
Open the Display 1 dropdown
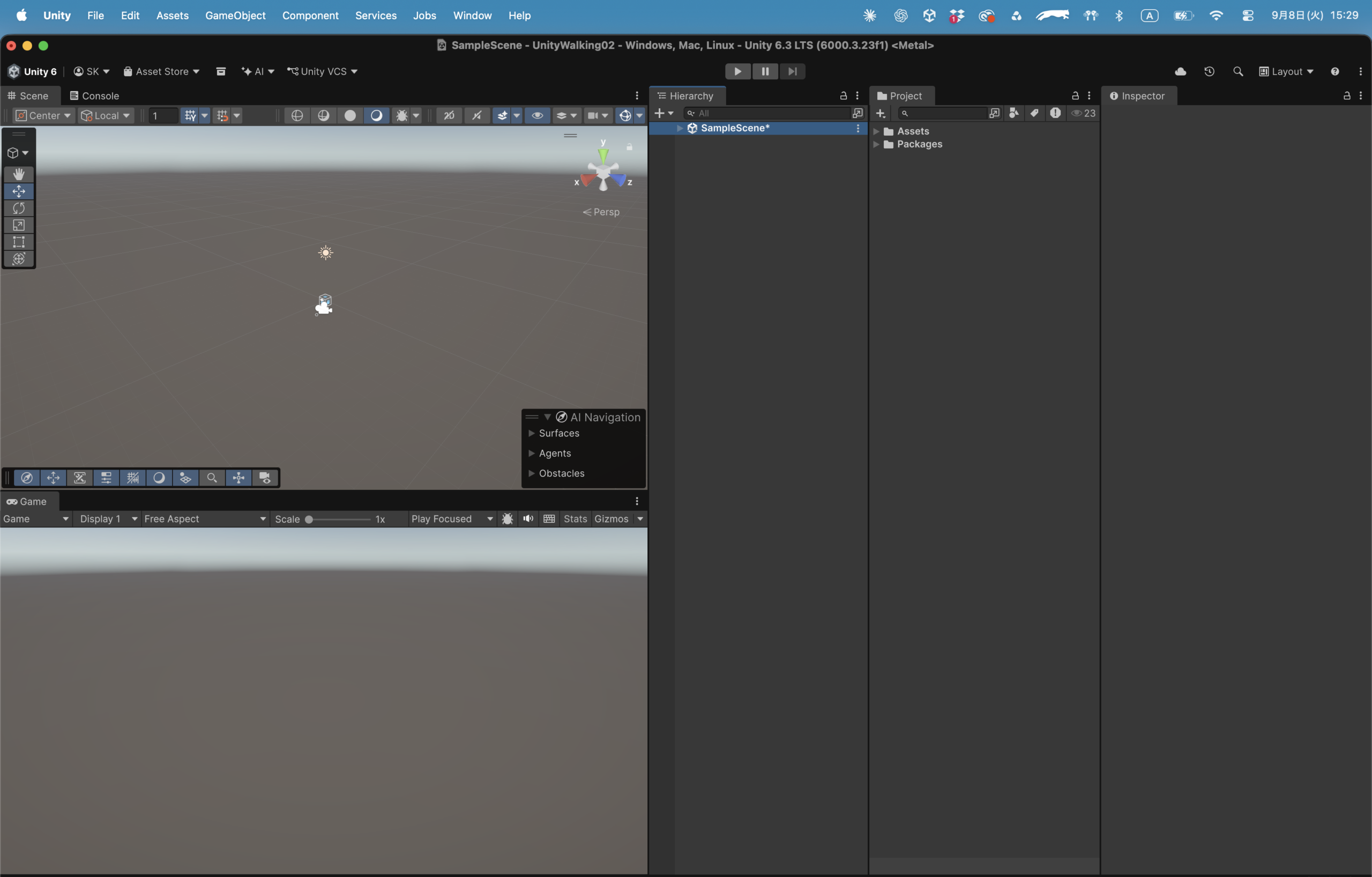pos(108,518)
